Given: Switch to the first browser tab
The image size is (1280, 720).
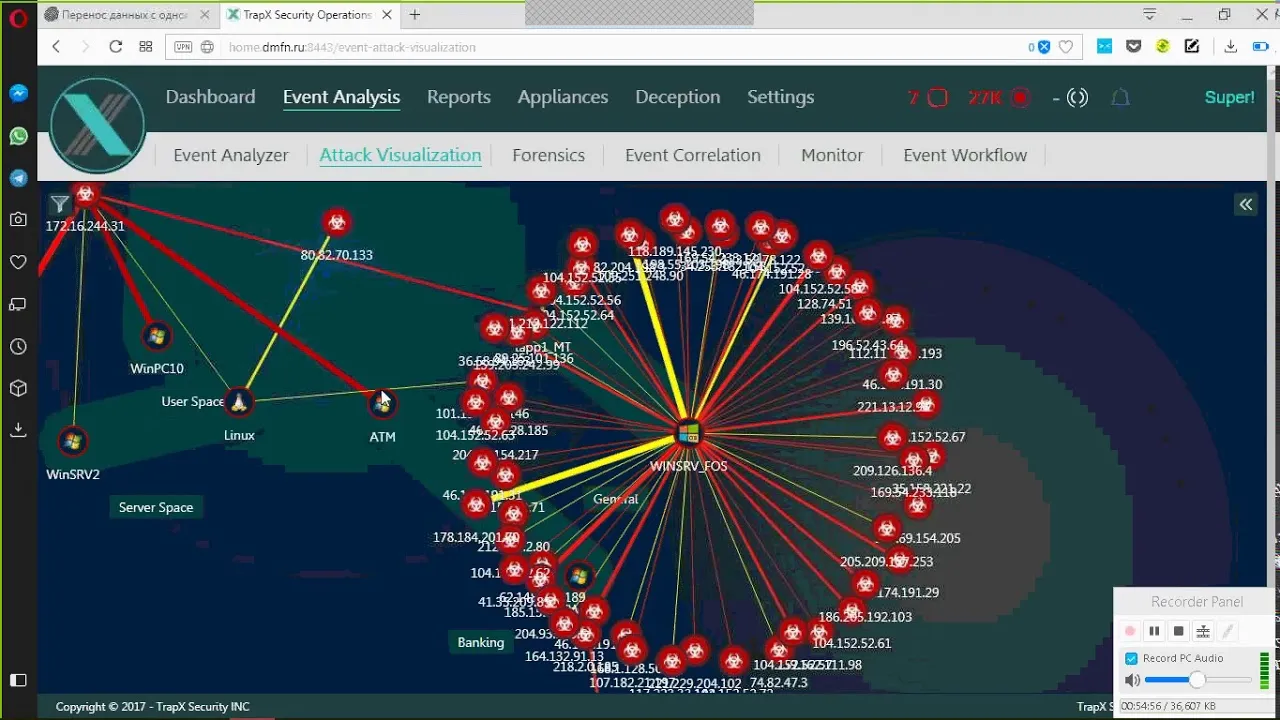Looking at the screenshot, I should 128,15.
